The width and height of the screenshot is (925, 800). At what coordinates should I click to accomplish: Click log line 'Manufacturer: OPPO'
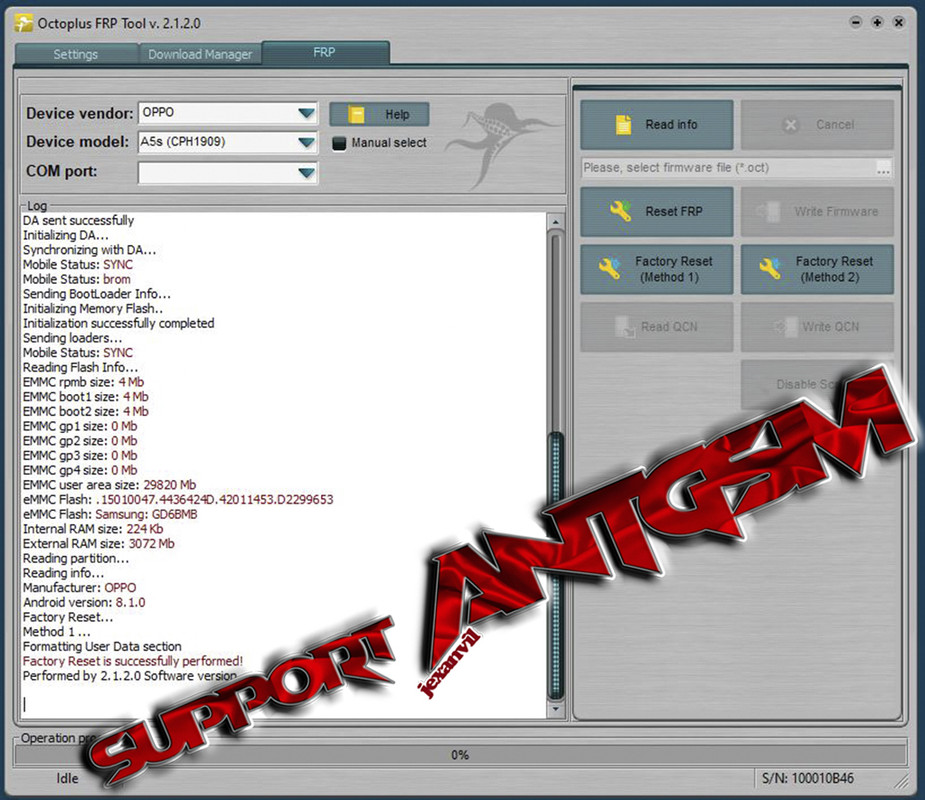[x=80, y=588]
